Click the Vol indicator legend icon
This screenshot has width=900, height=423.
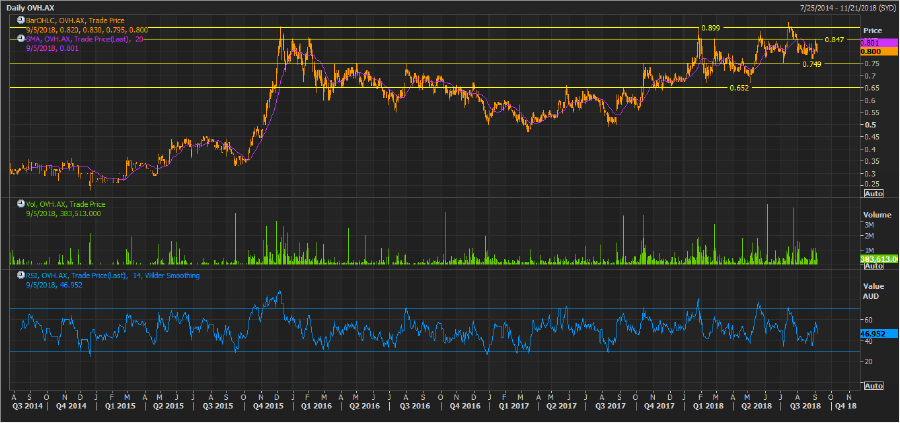click(21, 204)
